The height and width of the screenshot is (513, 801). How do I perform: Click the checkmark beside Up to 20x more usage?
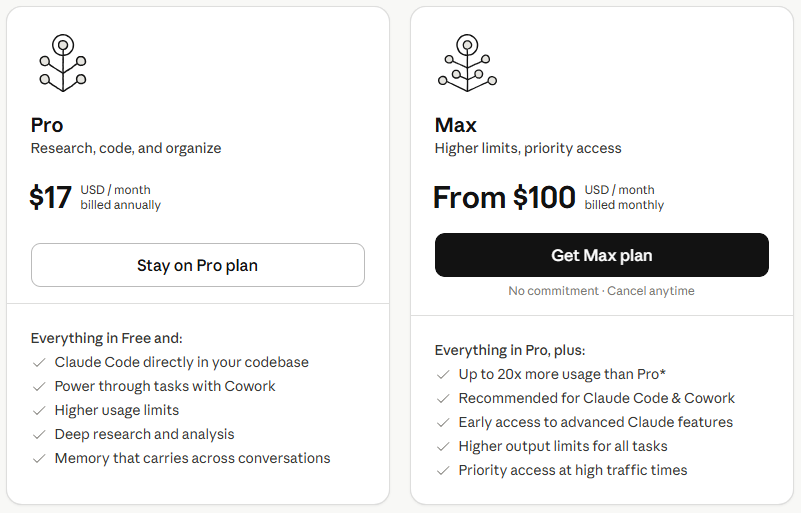pos(443,375)
